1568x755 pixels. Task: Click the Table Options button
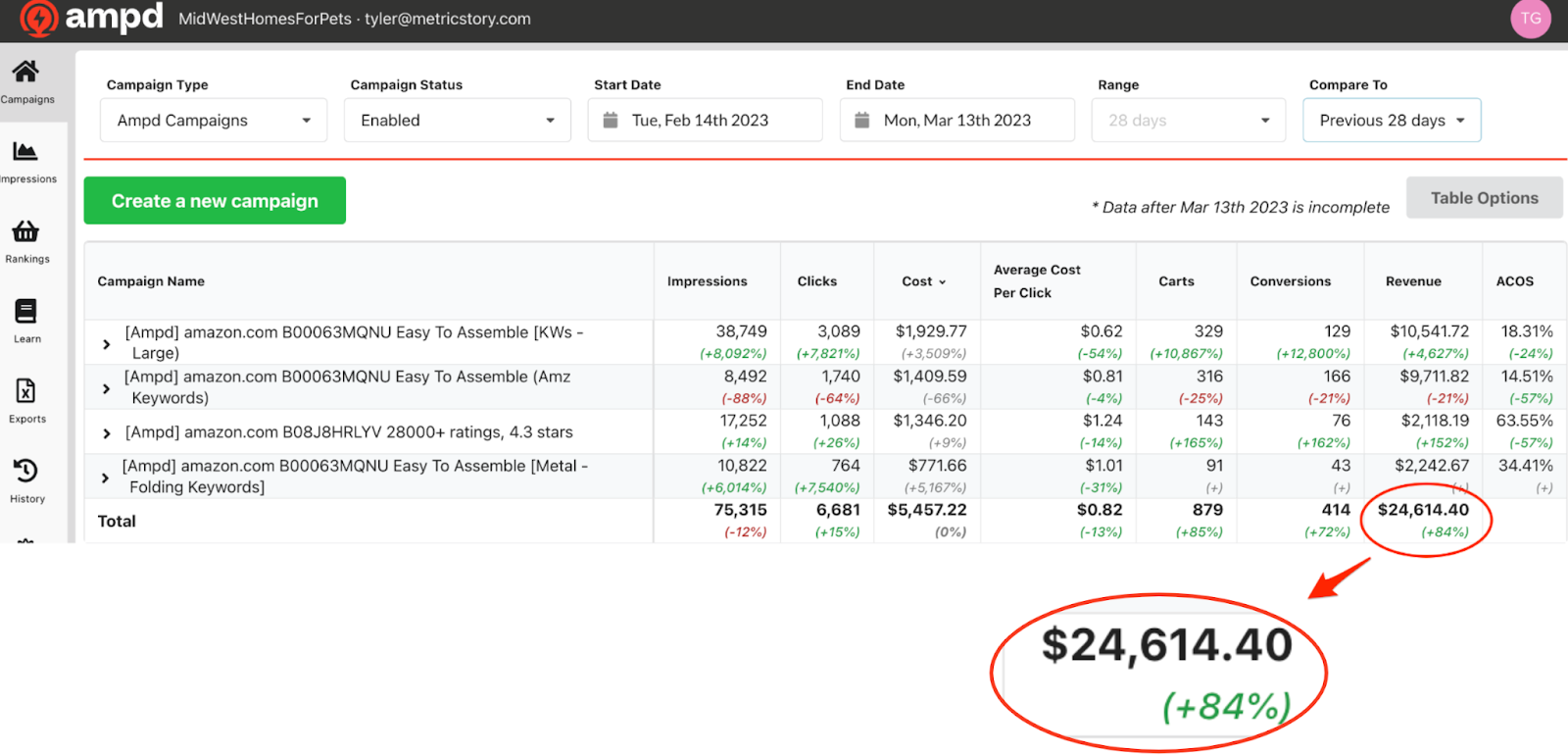[1484, 198]
